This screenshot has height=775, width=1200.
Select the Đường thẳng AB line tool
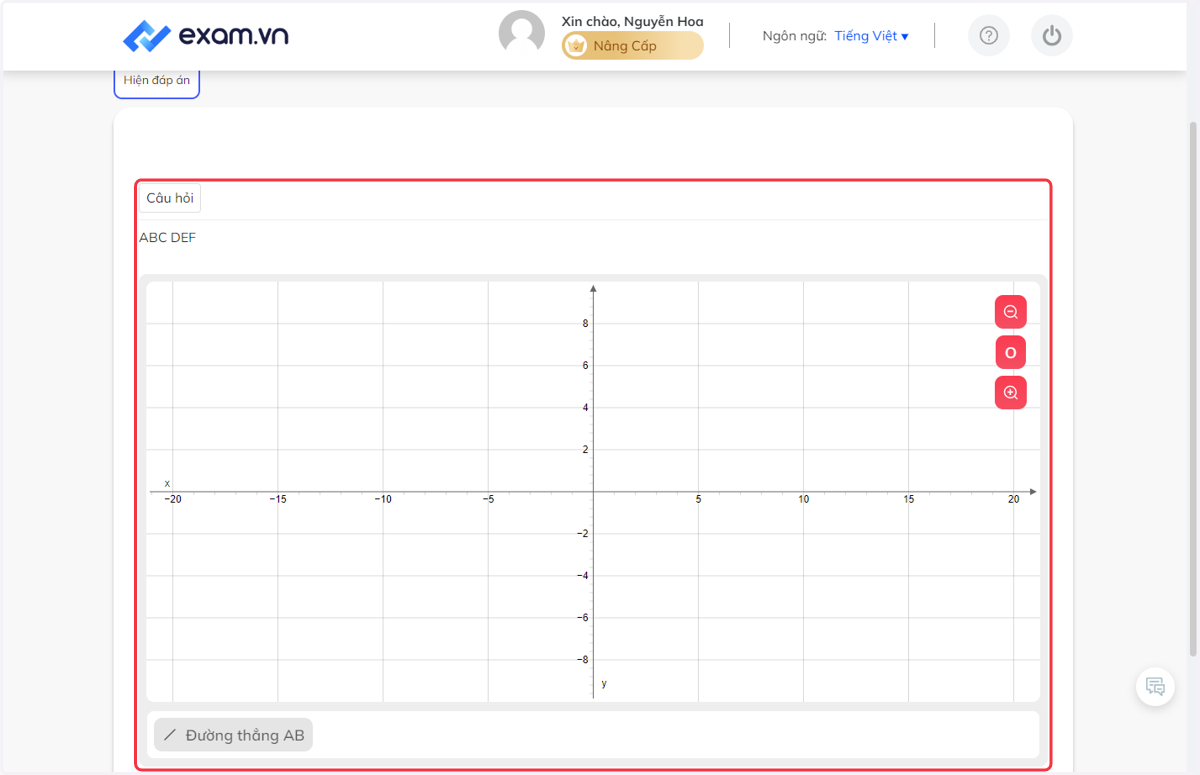point(233,735)
